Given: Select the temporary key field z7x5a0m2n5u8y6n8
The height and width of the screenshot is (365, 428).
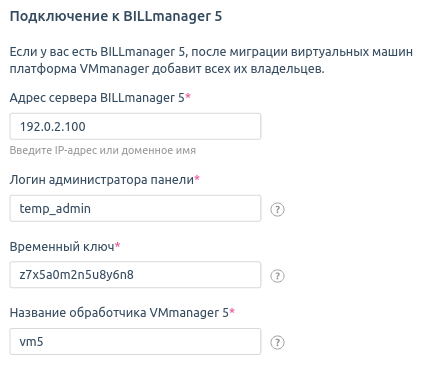Looking at the screenshot, I should (x=135, y=275).
